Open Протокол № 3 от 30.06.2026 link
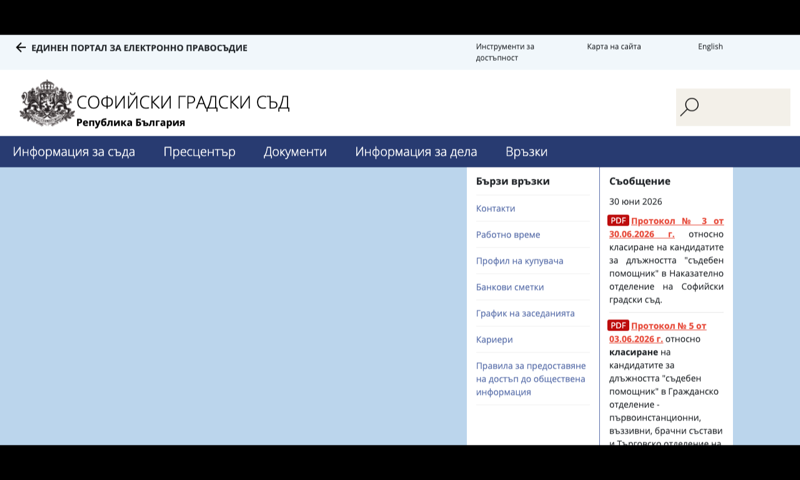 point(666,228)
